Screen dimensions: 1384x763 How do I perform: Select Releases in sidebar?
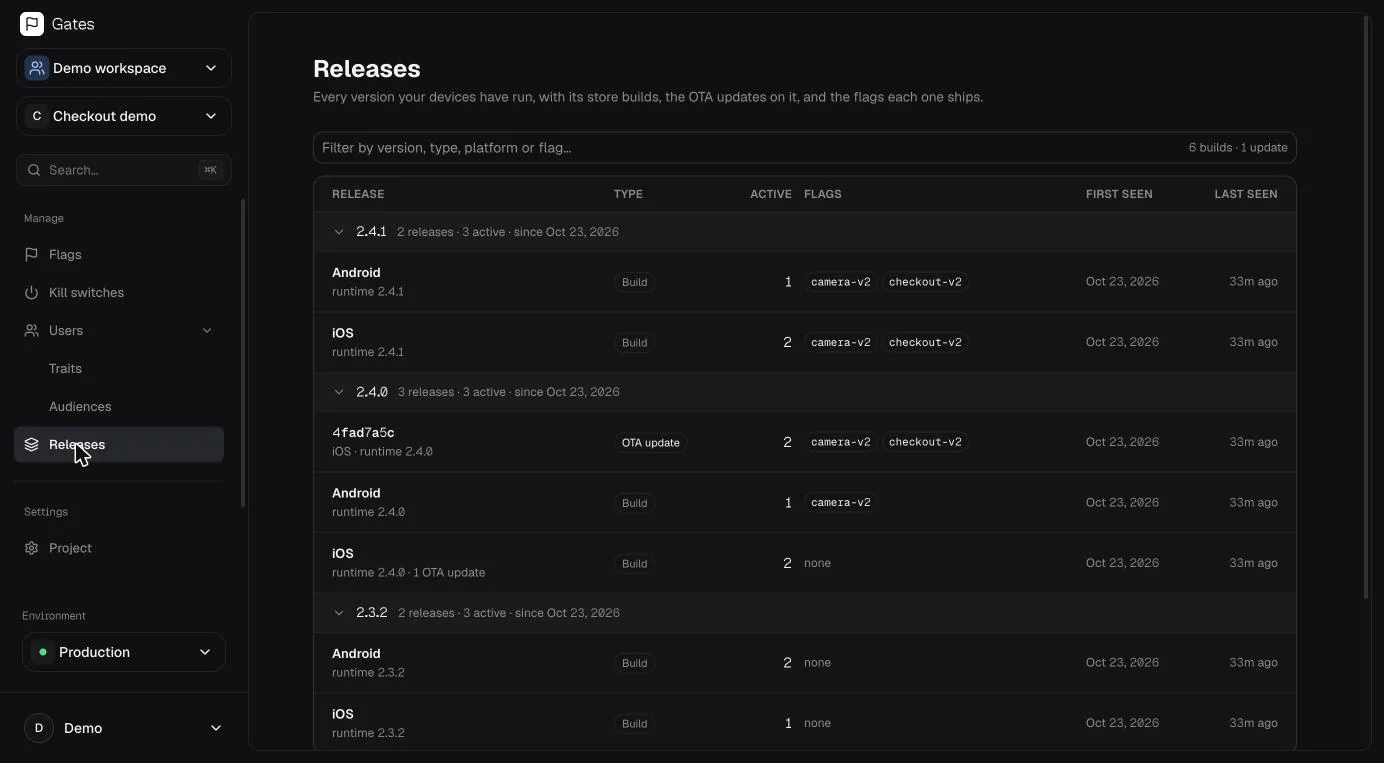pyautogui.click(x=119, y=445)
